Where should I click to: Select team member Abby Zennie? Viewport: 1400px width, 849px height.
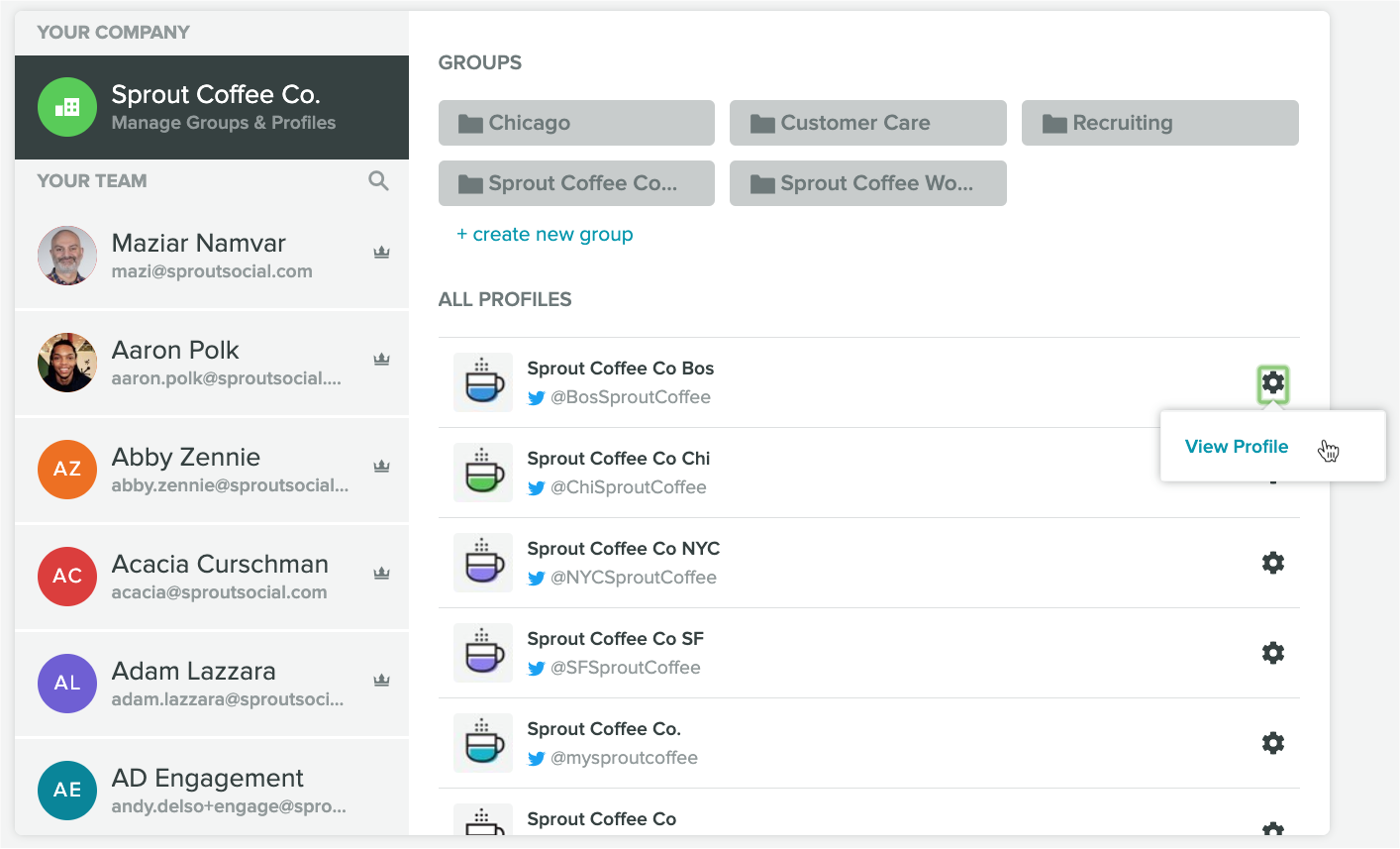point(212,470)
